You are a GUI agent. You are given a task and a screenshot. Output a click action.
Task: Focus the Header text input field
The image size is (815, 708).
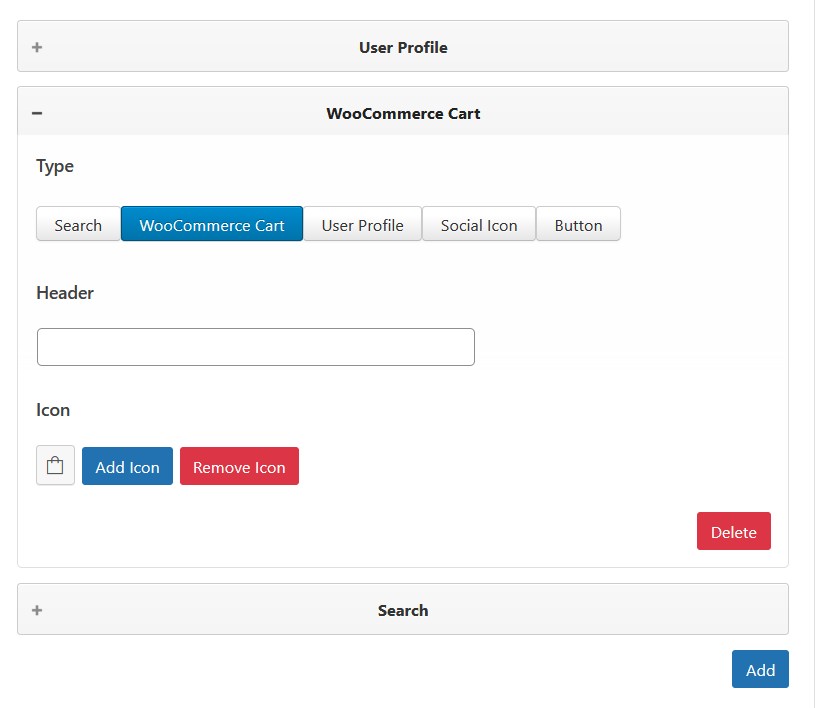tap(255, 347)
